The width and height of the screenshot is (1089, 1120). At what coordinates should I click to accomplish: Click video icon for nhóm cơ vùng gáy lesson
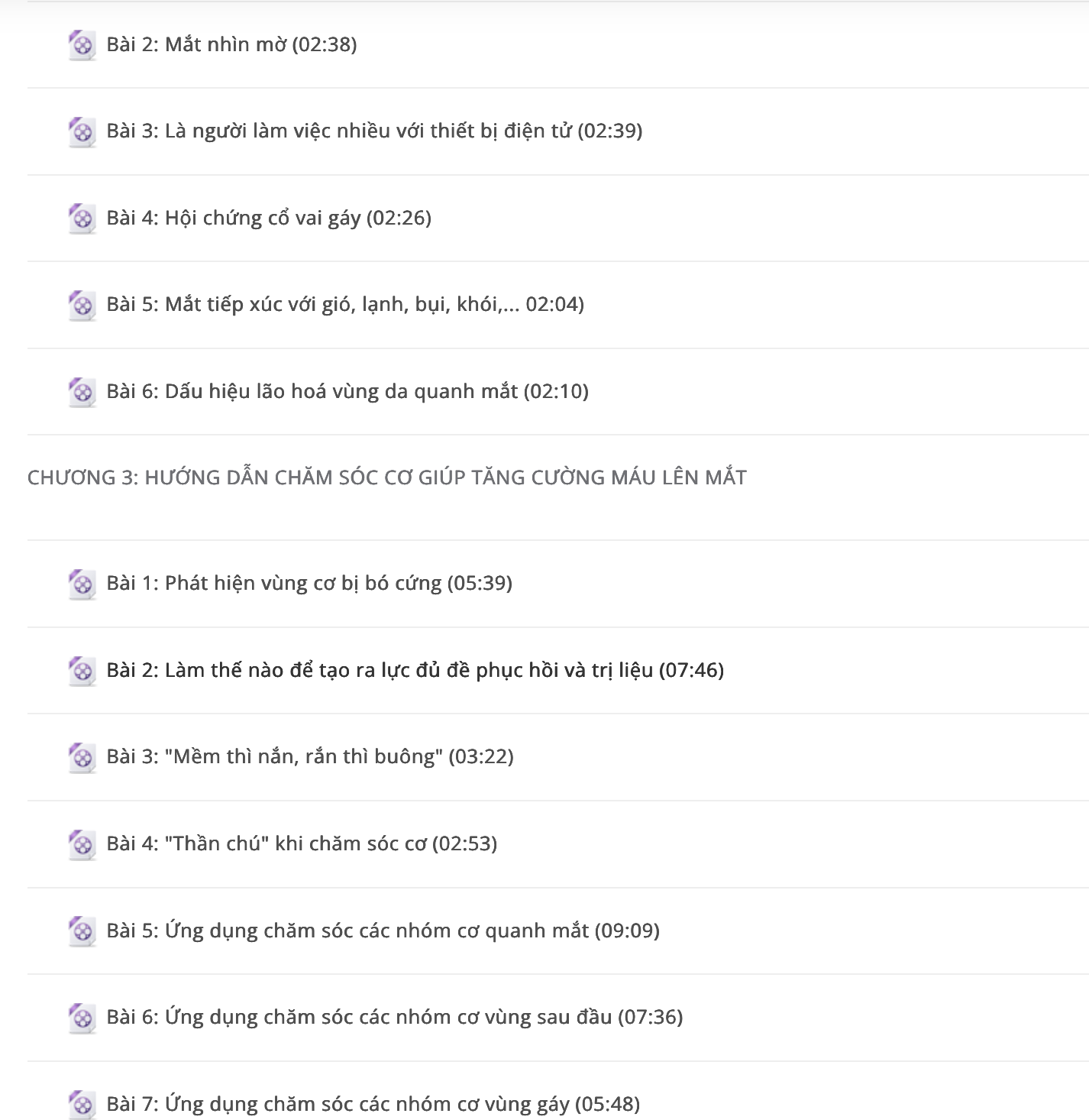(x=82, y=1105)
